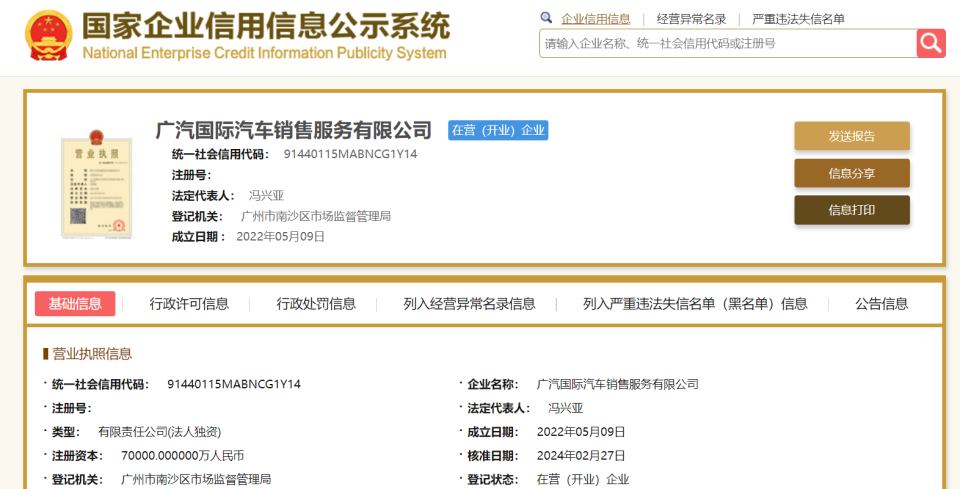Click the 登记状态 value 在营（开业）企业

583,480
